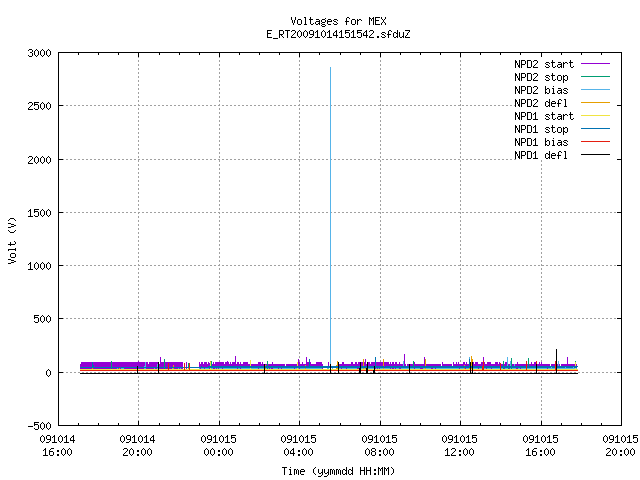Click the chart title 'Voltages for MEX'

pyautogui.click(x=338, y=21)
